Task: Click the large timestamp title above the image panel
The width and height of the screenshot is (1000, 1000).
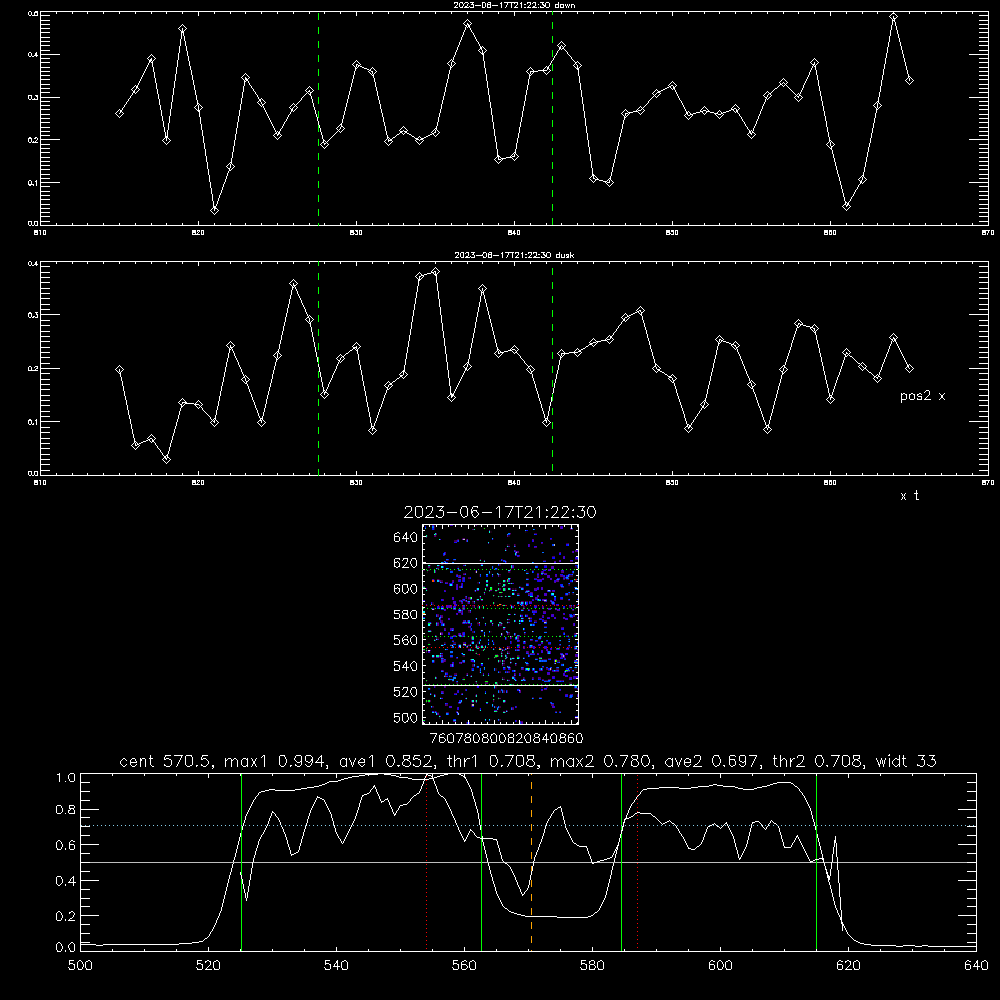Action: (499, 512)
